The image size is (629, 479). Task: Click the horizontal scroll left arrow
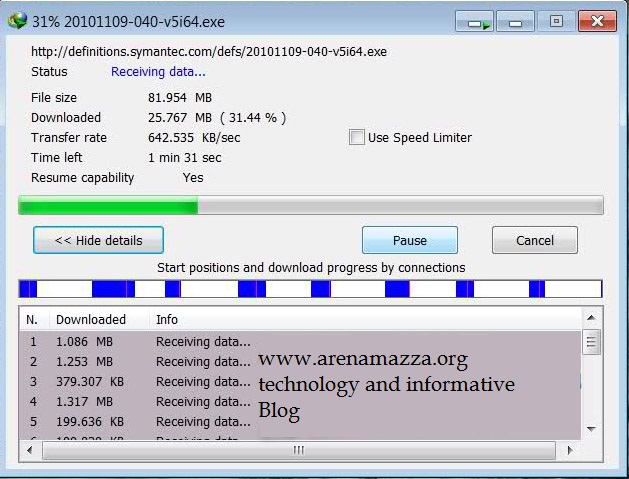coord(30,450)
